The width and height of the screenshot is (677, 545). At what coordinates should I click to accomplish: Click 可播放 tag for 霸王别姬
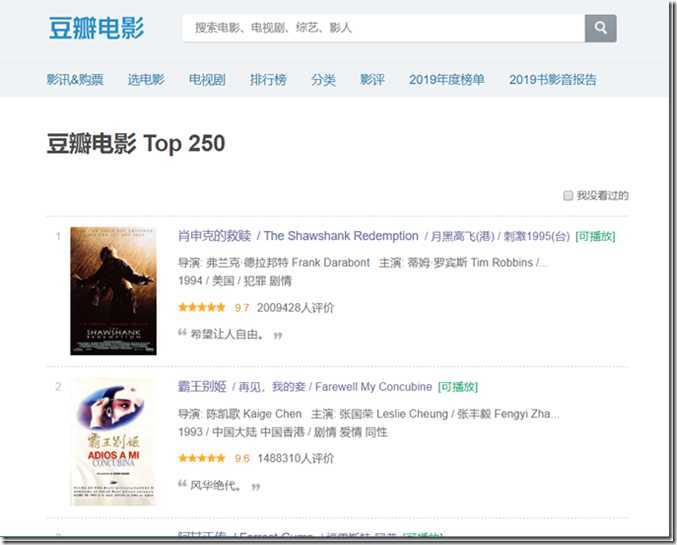tap(458, 387)
